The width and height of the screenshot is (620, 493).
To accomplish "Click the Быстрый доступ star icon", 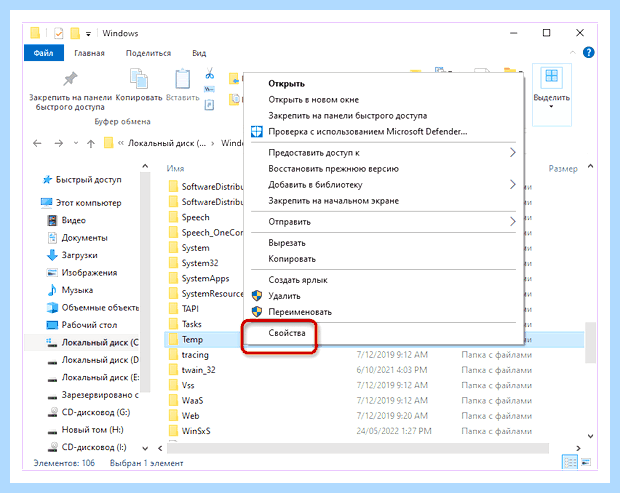I will (x=47, y=180).
